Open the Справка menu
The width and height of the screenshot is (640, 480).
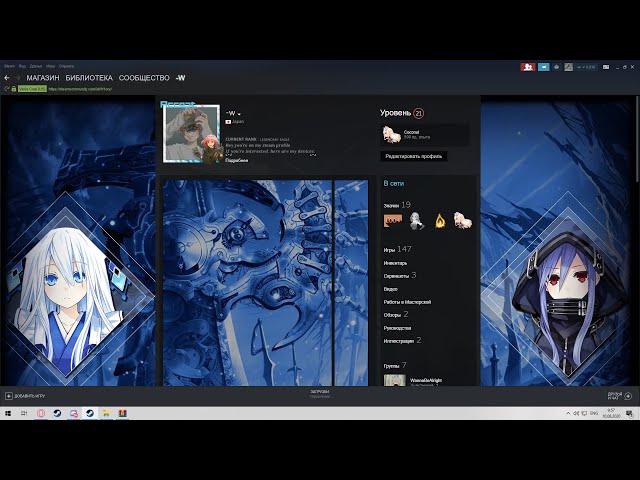[67, 66]
